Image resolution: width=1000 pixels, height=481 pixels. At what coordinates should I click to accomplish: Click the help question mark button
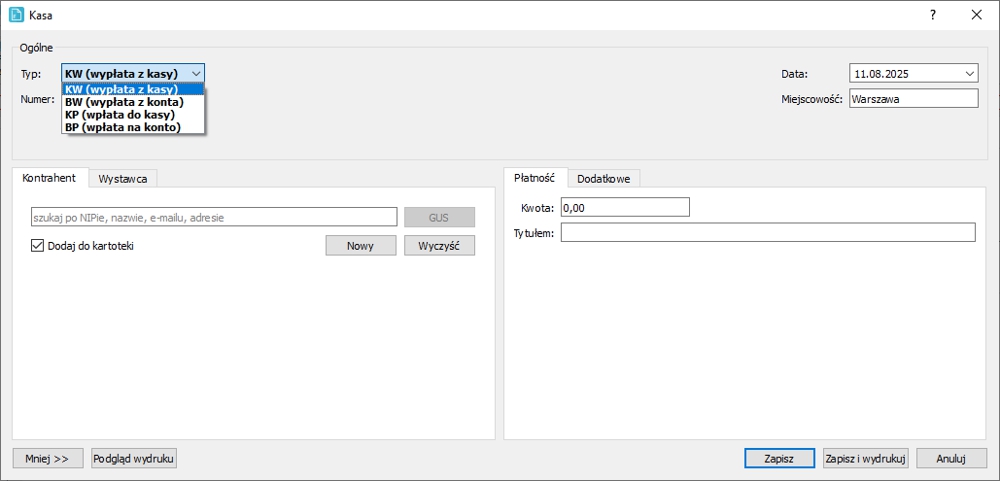(932, 15)
